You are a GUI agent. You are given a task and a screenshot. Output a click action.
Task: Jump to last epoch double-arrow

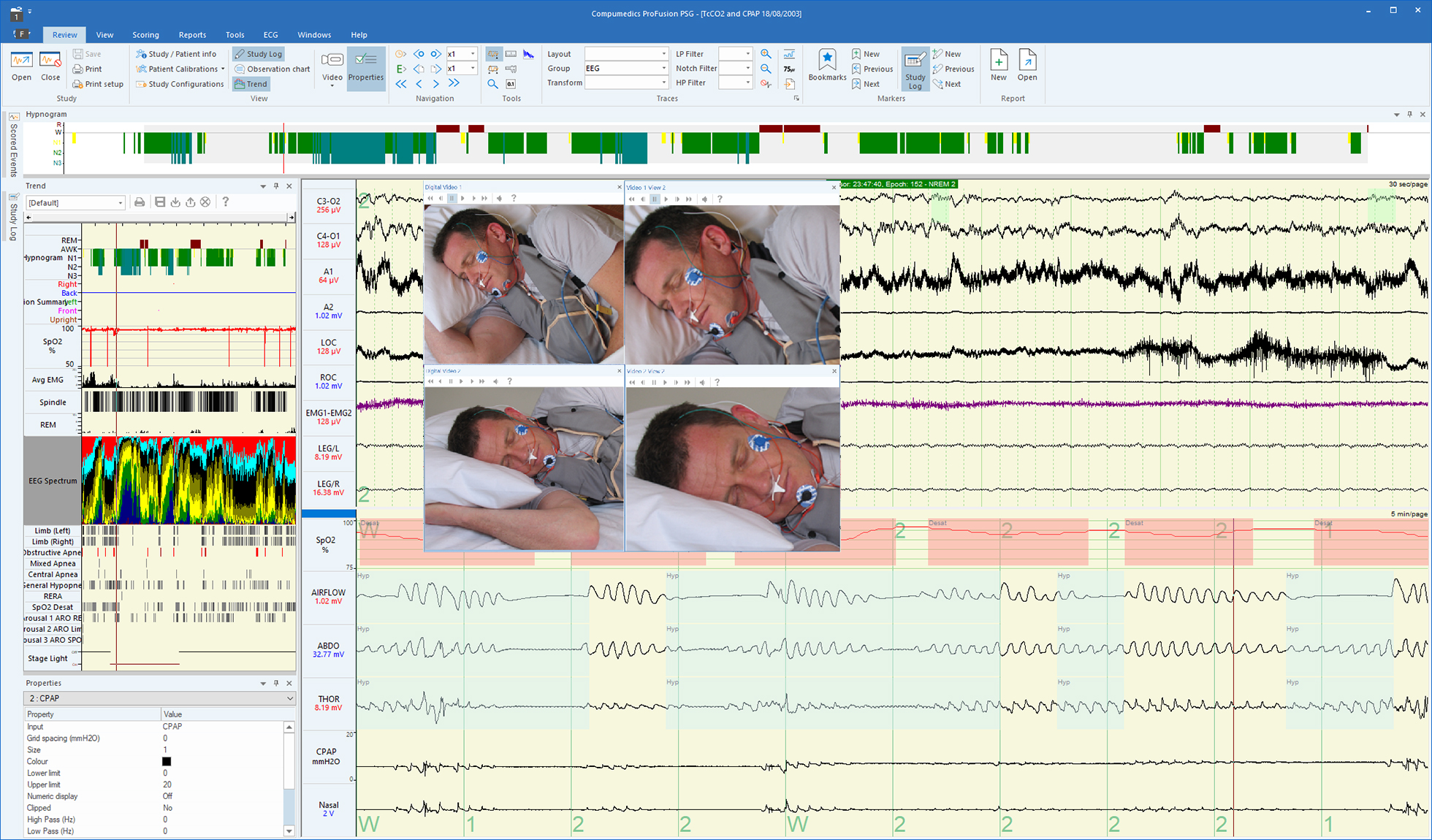454,84
